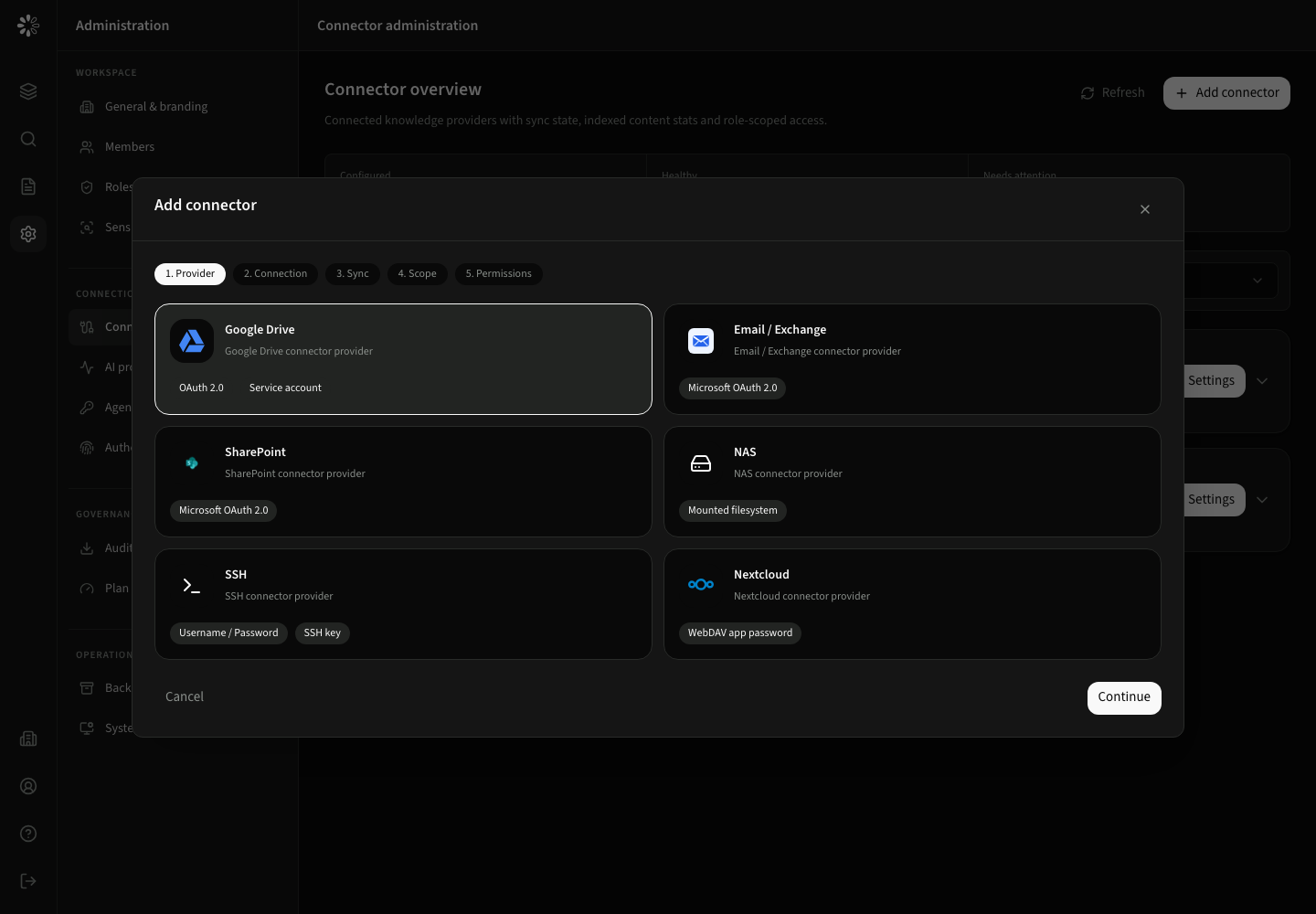Click the Email / Exchange envelope icon
The height and width of the screenshot is (914, 1316).
coord(701,341)
